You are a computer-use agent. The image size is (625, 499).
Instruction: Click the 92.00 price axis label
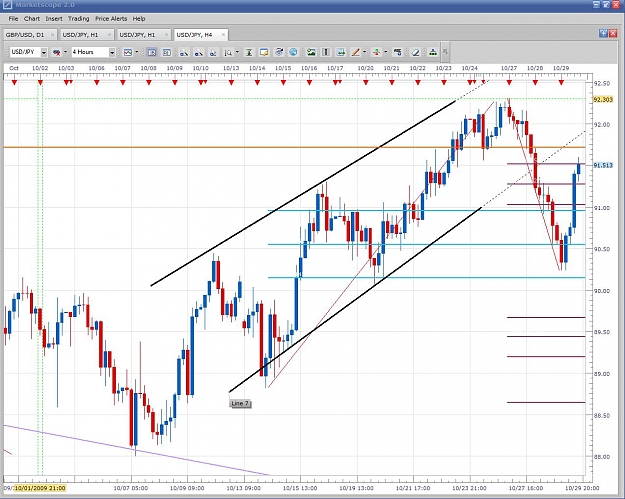tap(601, 125)
